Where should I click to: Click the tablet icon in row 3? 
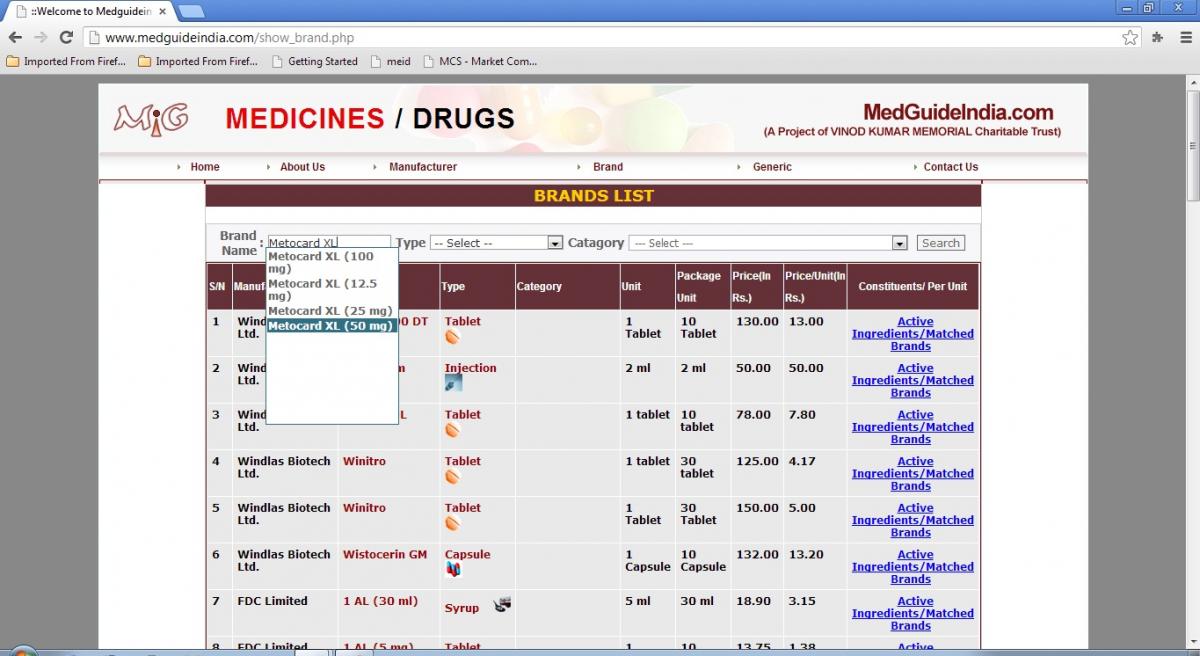(452, 430)
